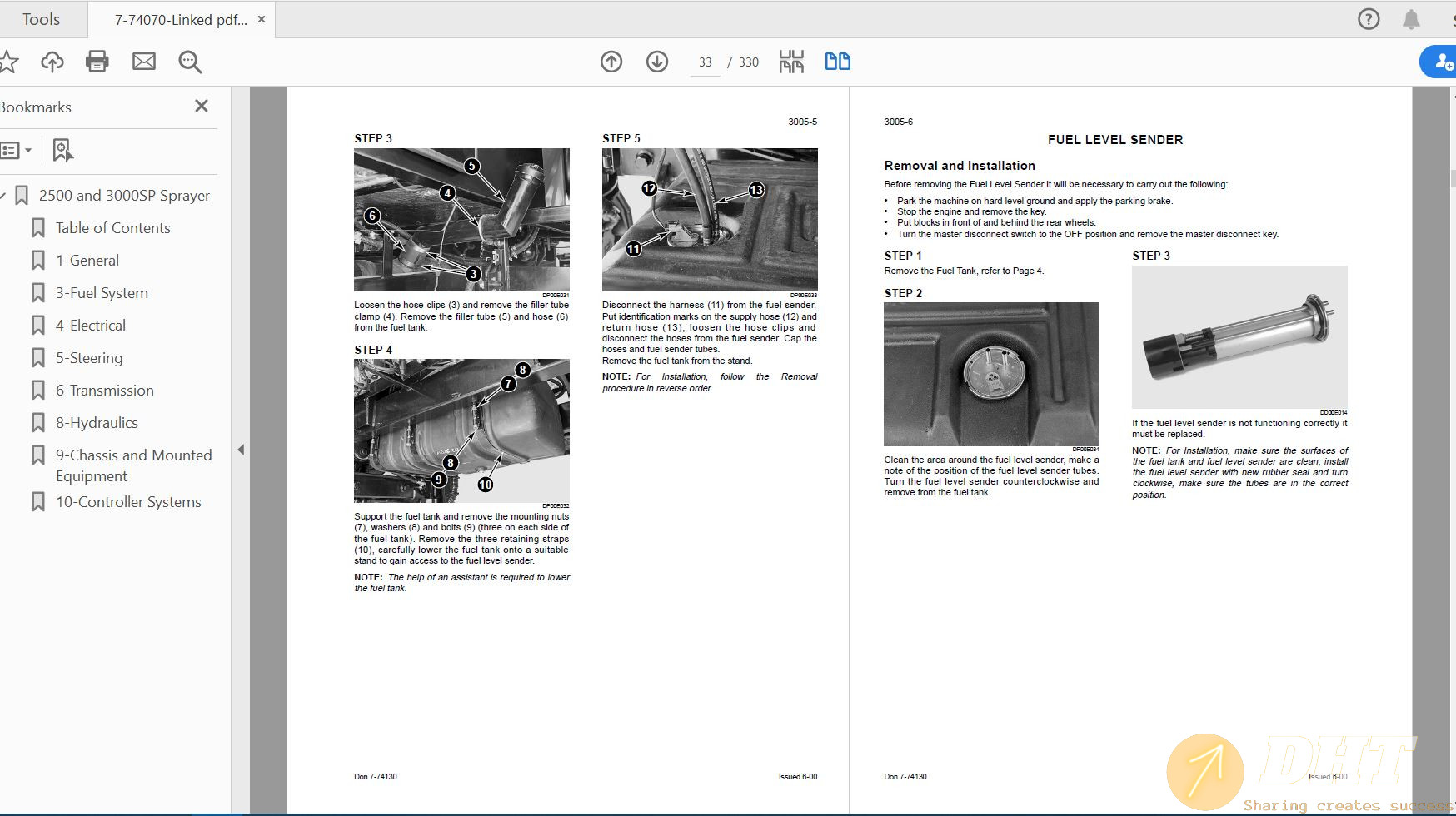Send file by email envelope icon
The height and width of the screenshot is (816, 1456).
click(144, 62)
